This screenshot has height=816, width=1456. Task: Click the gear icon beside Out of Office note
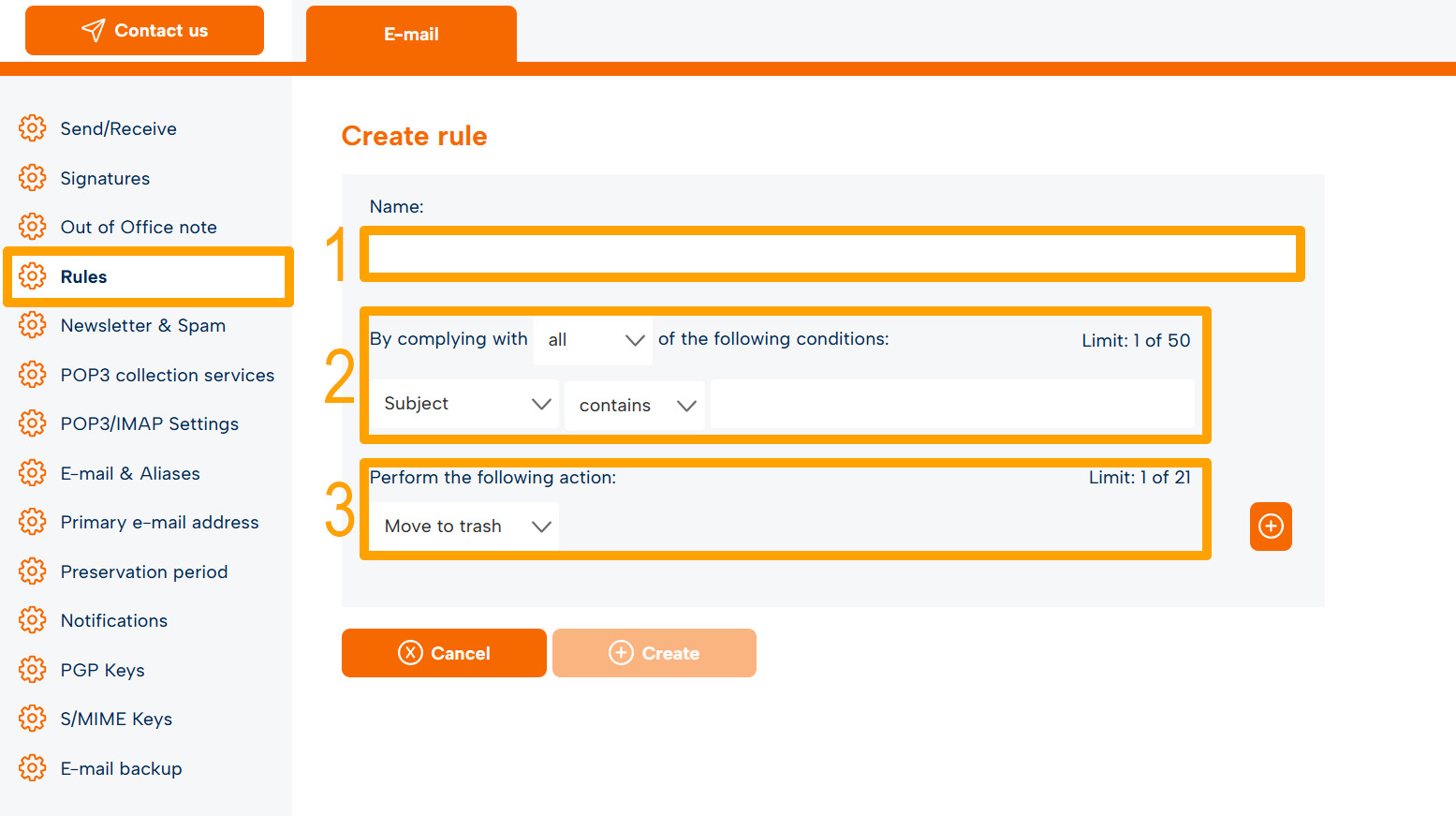(x=32, y=227)
